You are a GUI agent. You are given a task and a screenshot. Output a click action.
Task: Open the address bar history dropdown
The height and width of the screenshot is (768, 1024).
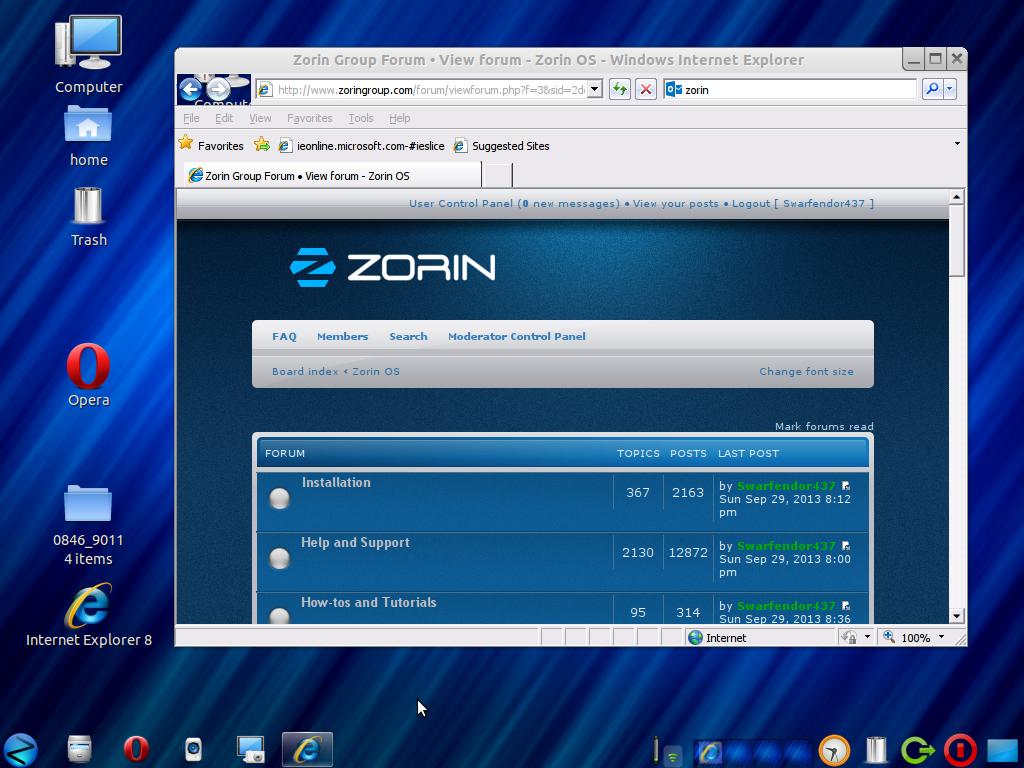point(594,89)
